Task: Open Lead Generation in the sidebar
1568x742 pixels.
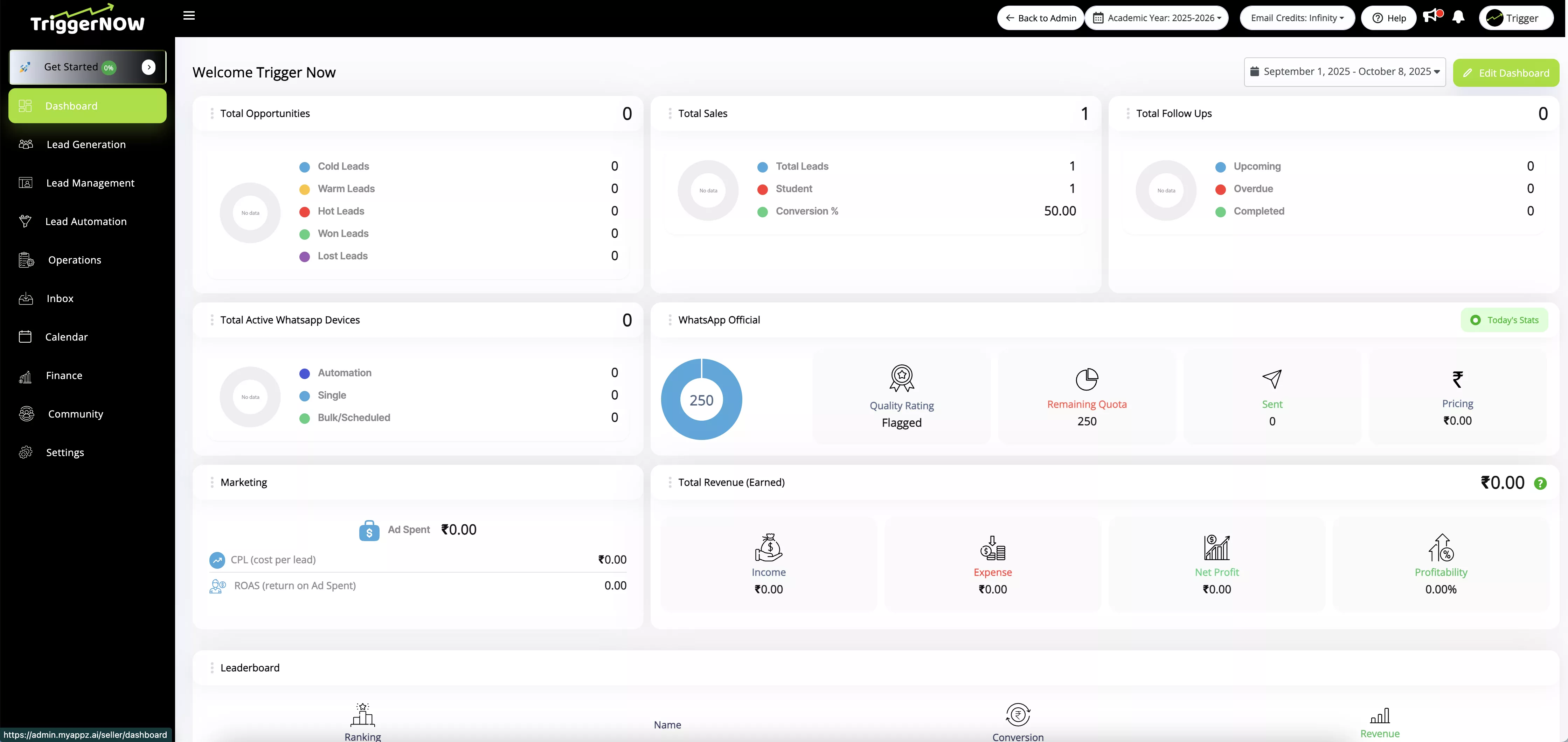Action: pos(86,145)
